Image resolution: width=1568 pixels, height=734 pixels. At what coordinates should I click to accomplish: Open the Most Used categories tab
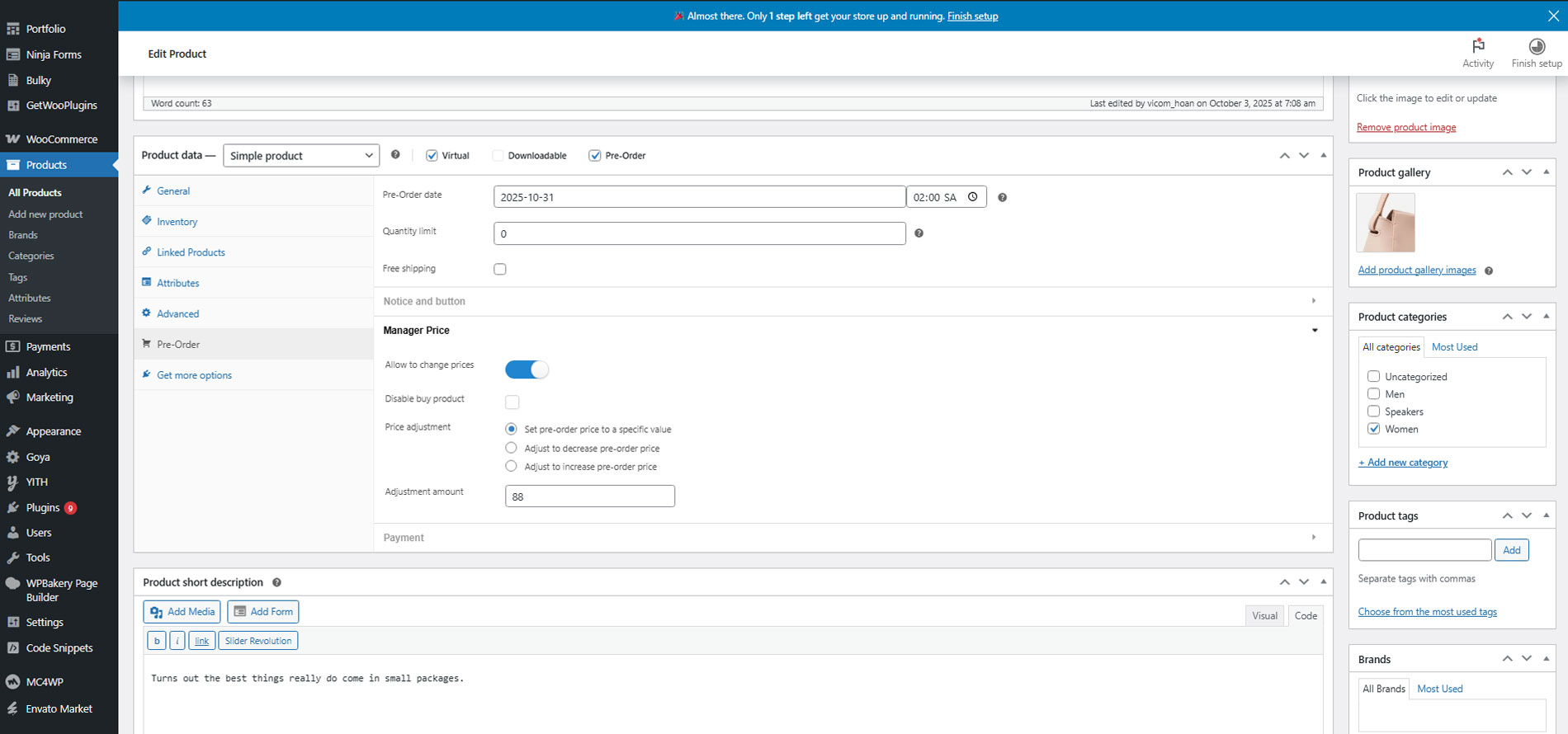[1454, 347]
